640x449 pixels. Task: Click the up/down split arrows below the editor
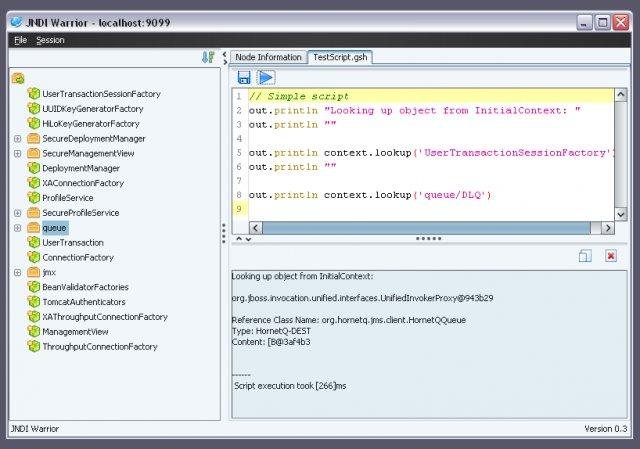pos(243,239)
